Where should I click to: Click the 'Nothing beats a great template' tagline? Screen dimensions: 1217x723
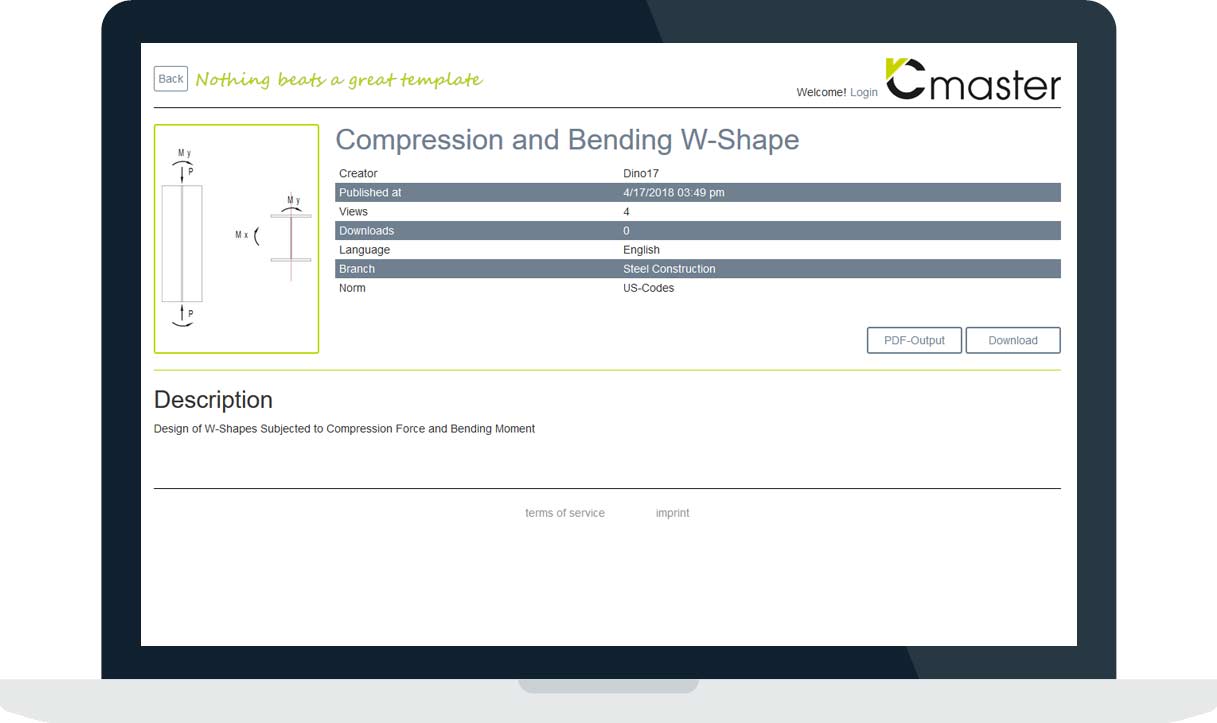tap(338, 80)
